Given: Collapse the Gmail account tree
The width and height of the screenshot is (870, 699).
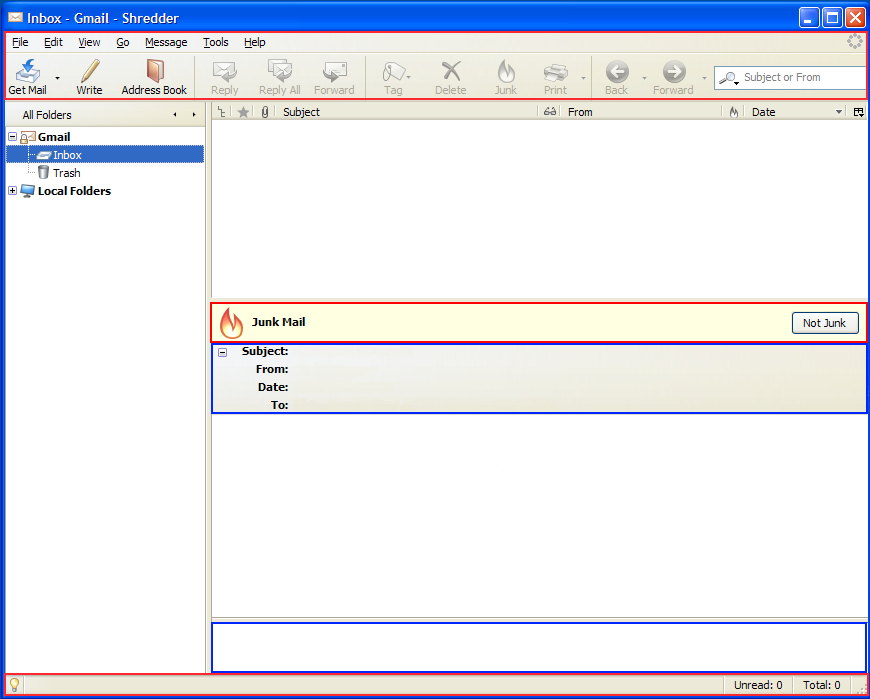Looking at the screenshot, I should click(12, 137).
